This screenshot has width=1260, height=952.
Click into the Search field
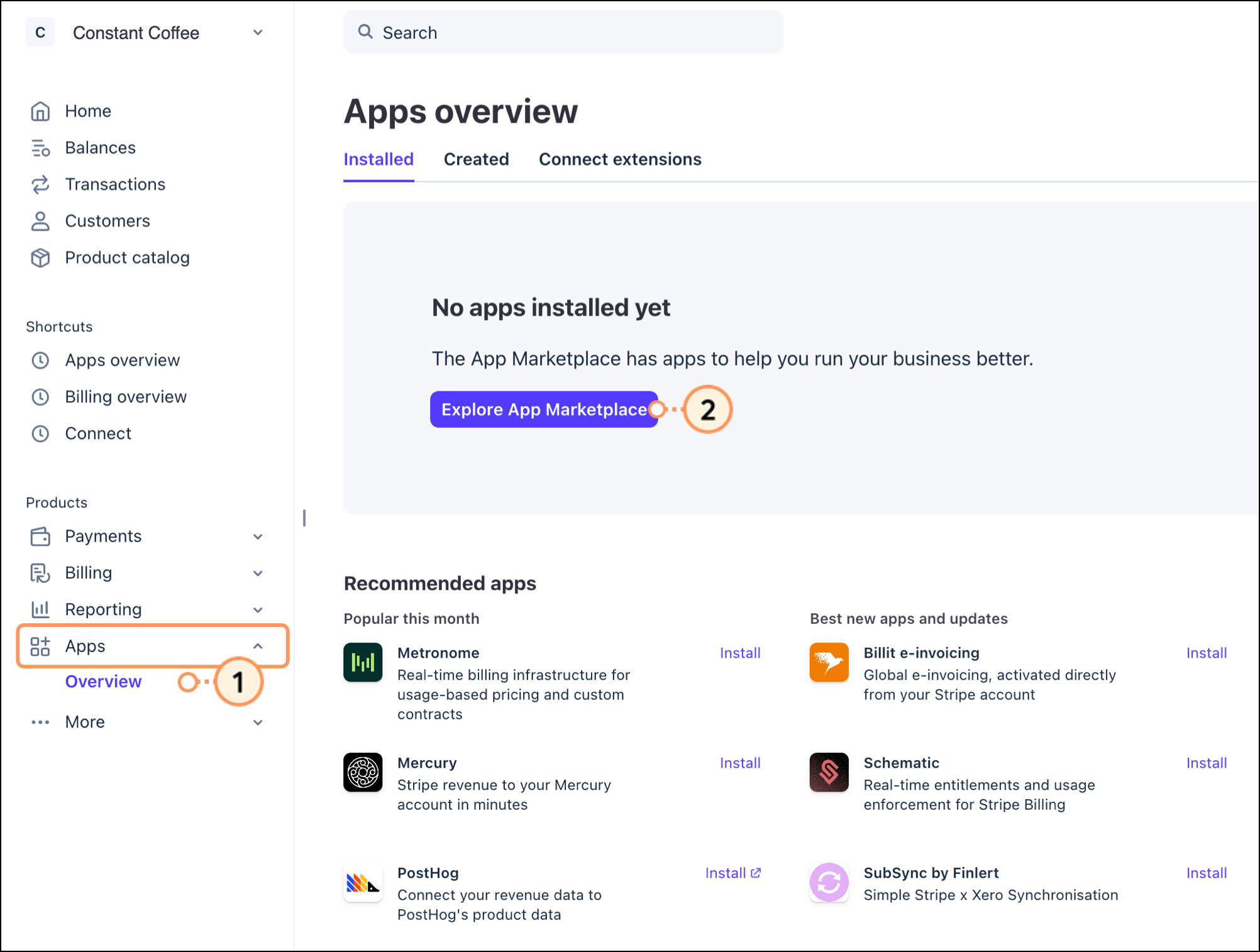coord(563,32)
